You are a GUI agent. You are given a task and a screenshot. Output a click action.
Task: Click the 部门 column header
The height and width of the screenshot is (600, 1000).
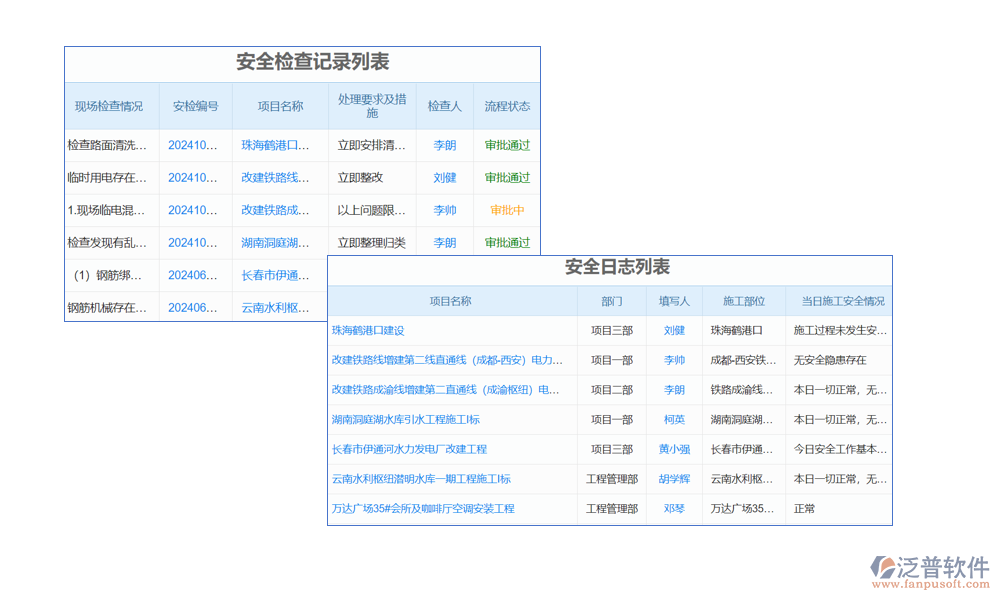(612, 301)
